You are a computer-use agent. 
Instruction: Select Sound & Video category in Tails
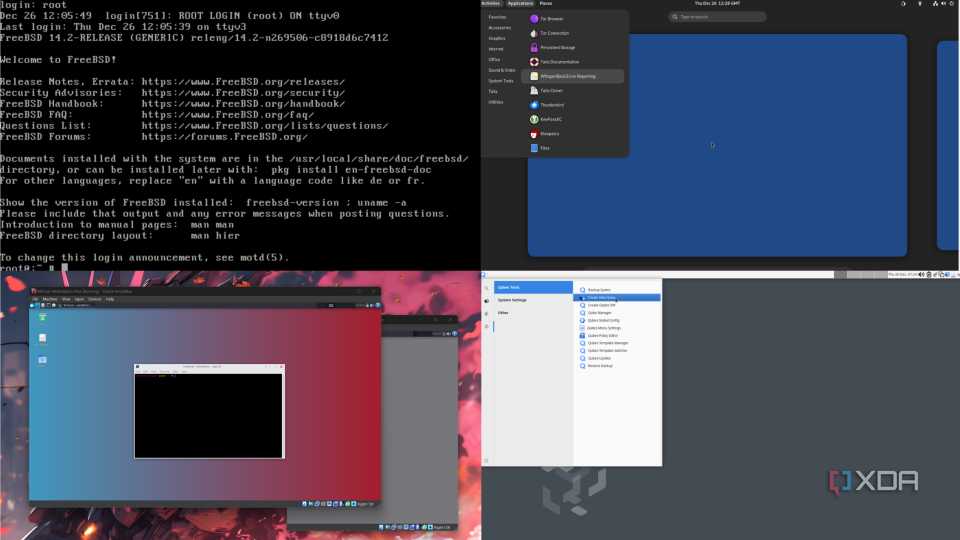coord(501,70)
